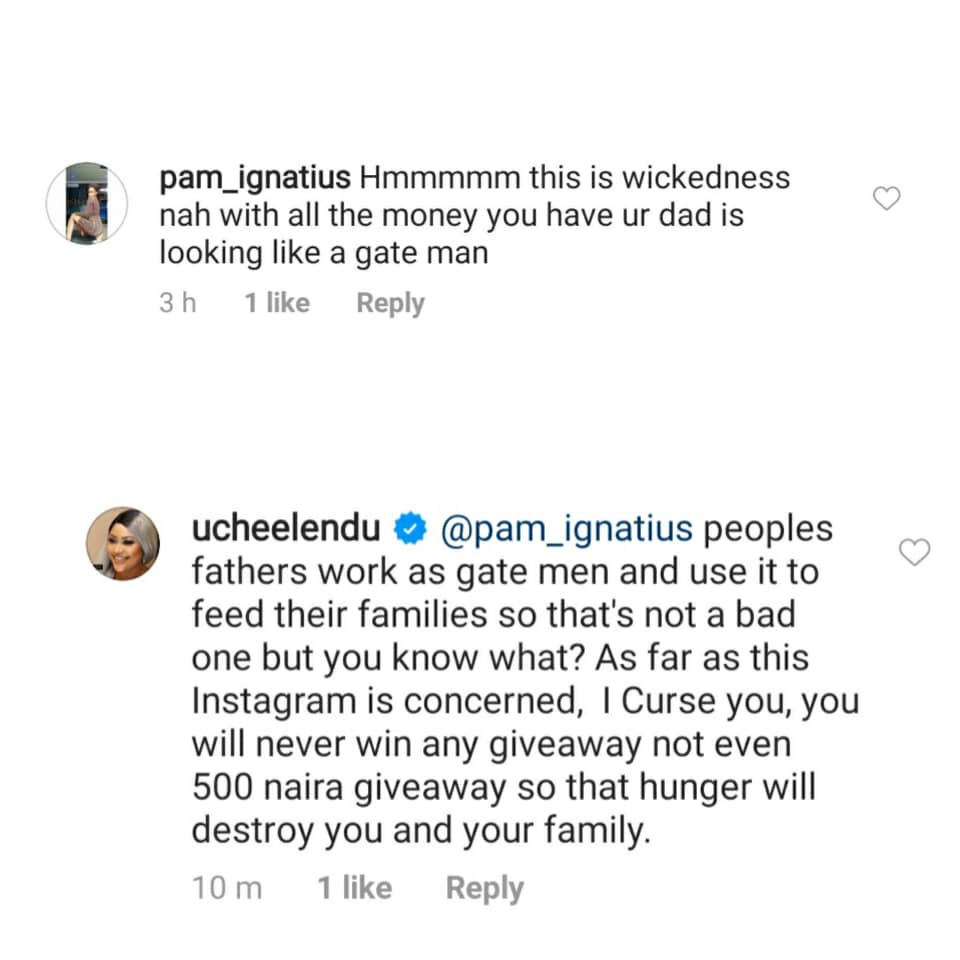View the 1 like on pam_ignatius comment
This screenshot has width=960, height=960.
[277, 303]
